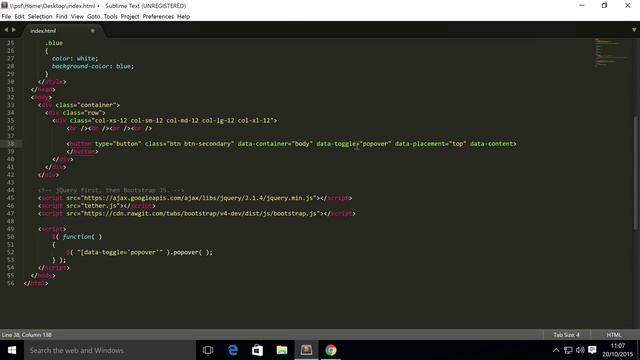Click the data-toggle="popover" attribute
This screenshot has width=640, height=360.
coord(354,144)
